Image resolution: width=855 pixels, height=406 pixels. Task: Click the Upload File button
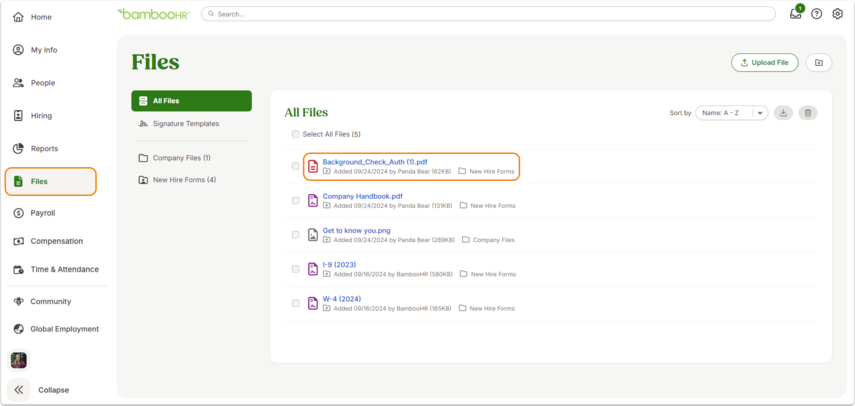pyautogui.click(x=764, y=63)
